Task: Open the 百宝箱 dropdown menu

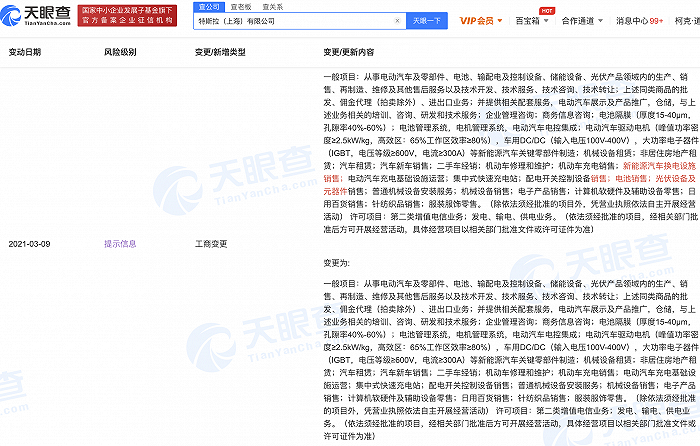Action: [532, 21]
